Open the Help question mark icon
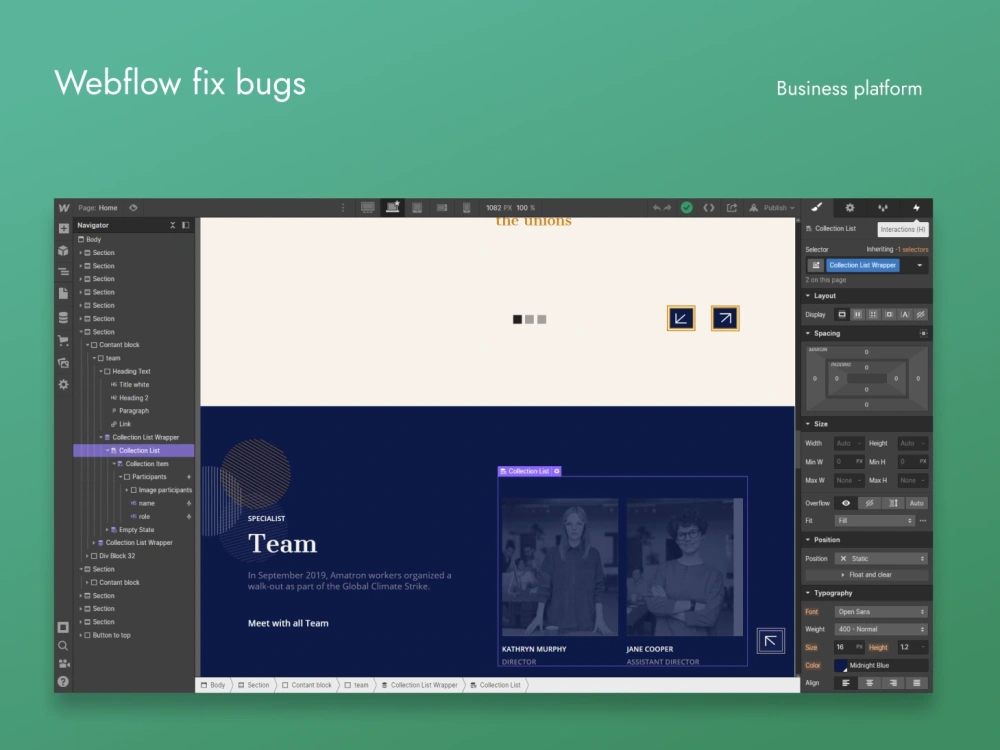Image resolution: width=1000 pixels, height=750 pixels. click(63, 681)
